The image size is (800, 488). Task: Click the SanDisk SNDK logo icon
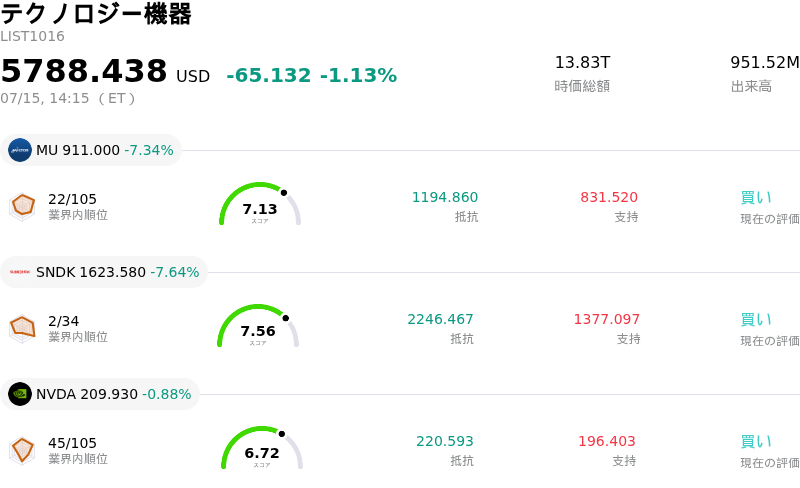pyautogui.click(x=20, y=272)
